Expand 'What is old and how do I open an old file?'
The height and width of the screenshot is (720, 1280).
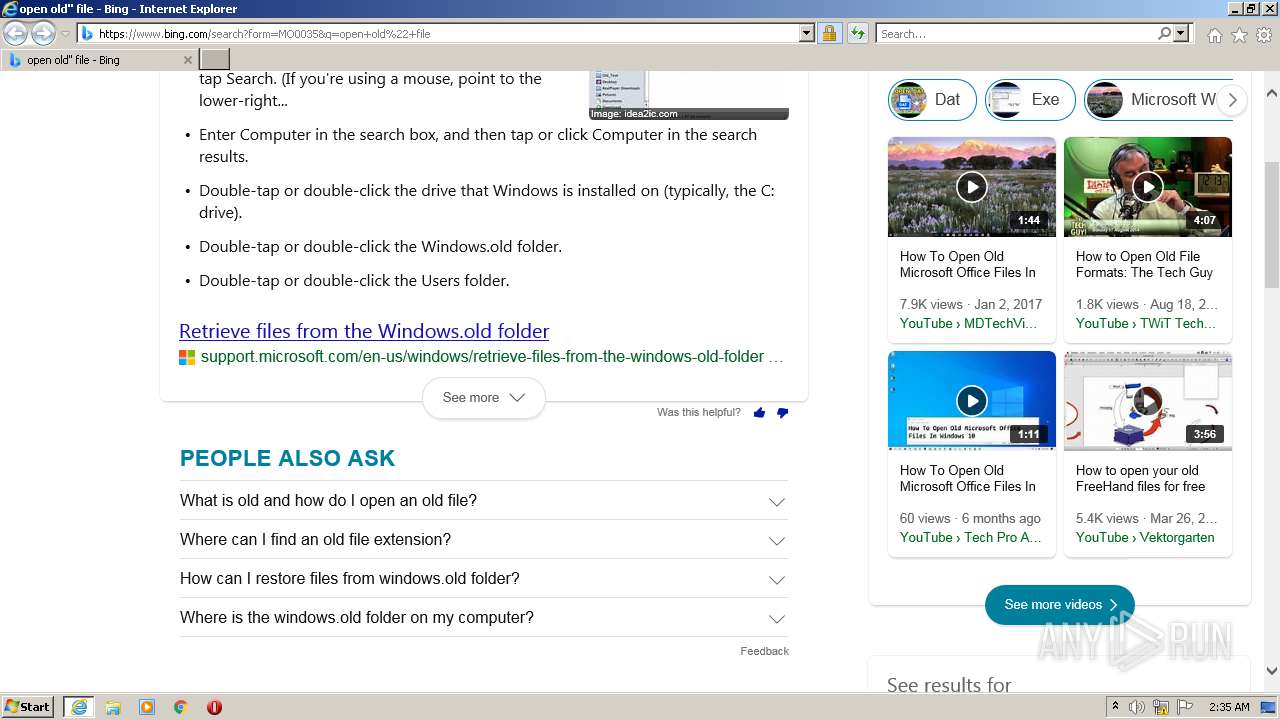484,501
